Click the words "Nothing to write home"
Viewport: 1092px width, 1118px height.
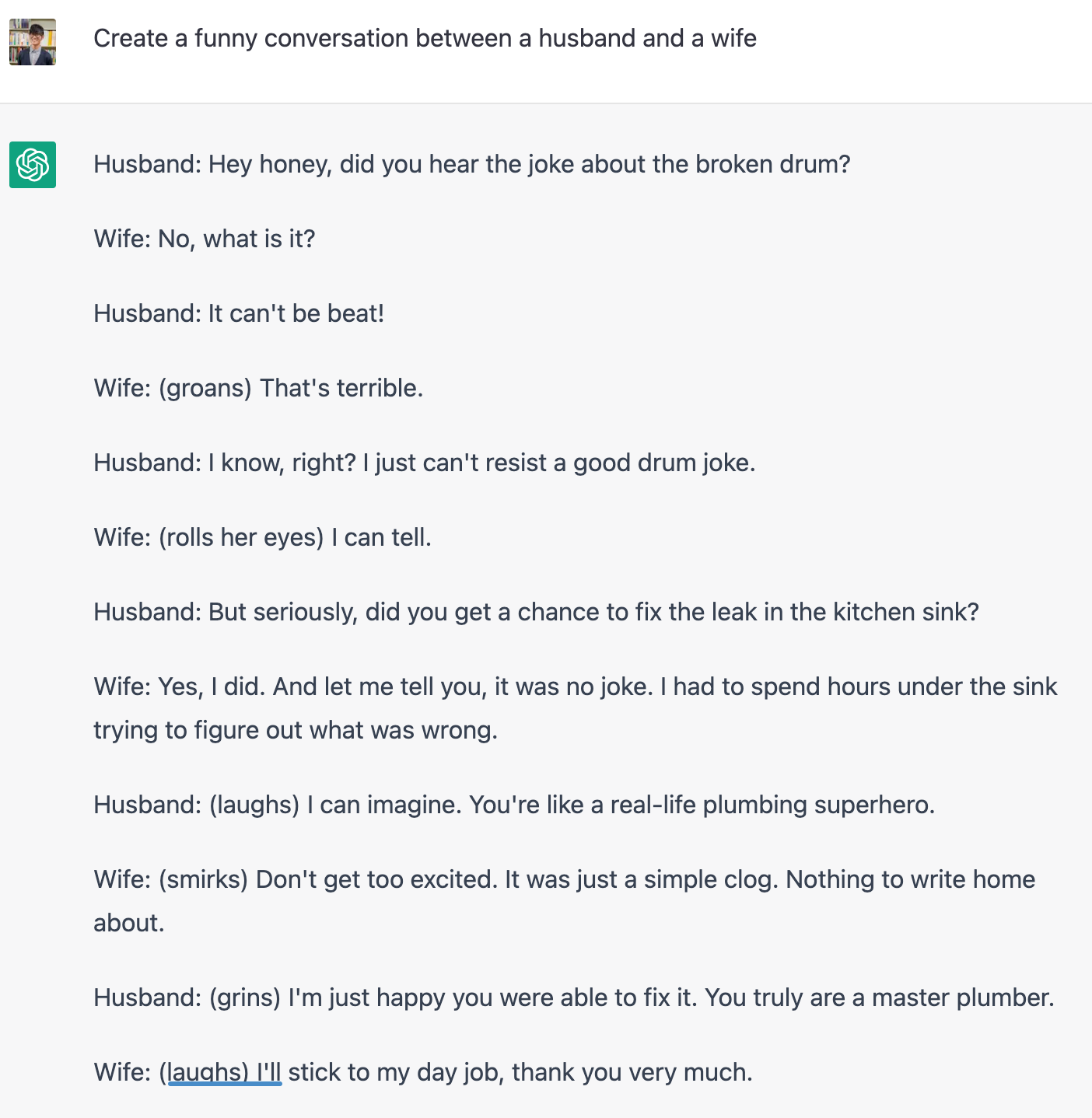click(910, 879)
